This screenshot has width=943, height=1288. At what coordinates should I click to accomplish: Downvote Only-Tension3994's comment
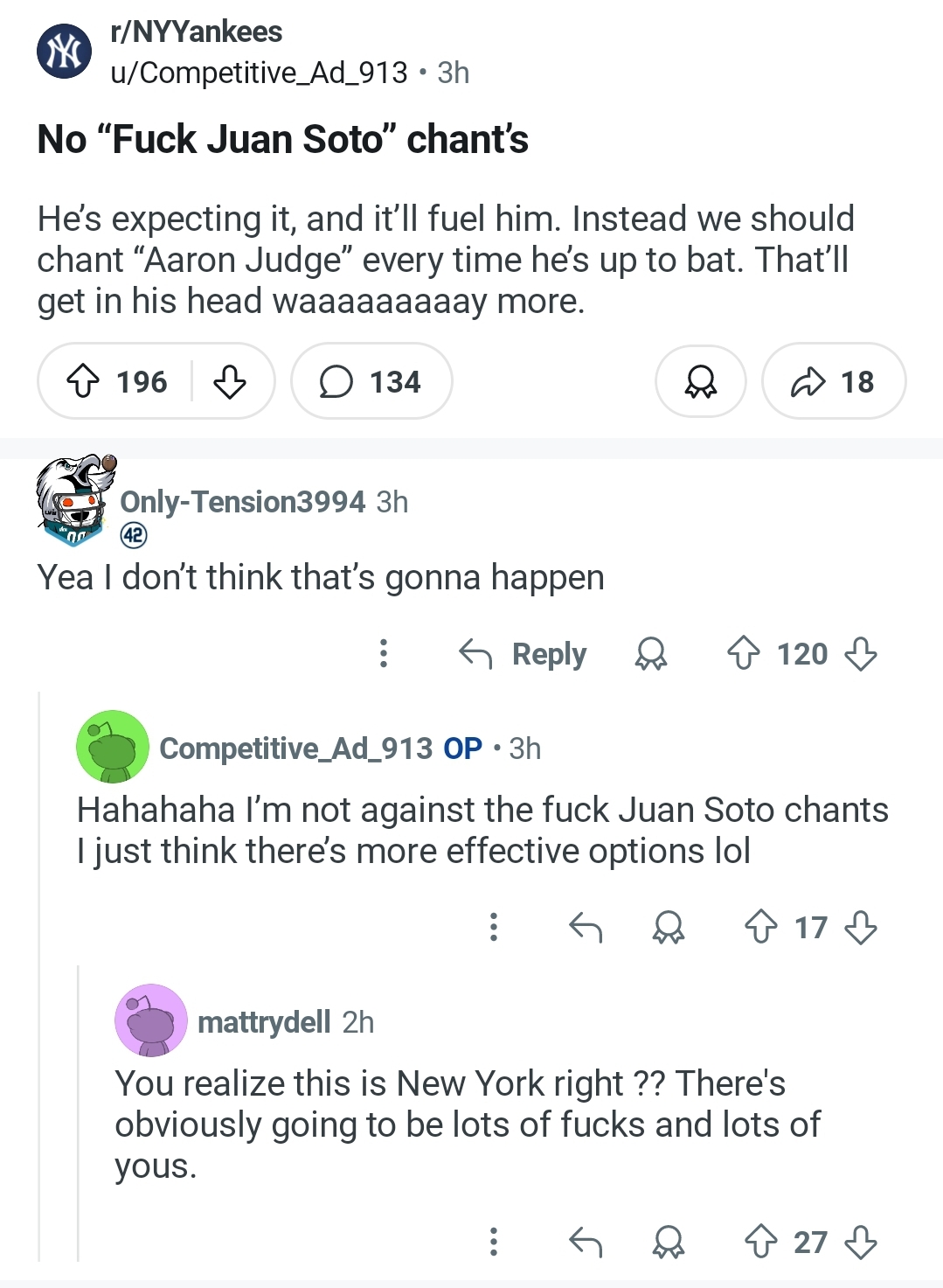click(861, 653)
